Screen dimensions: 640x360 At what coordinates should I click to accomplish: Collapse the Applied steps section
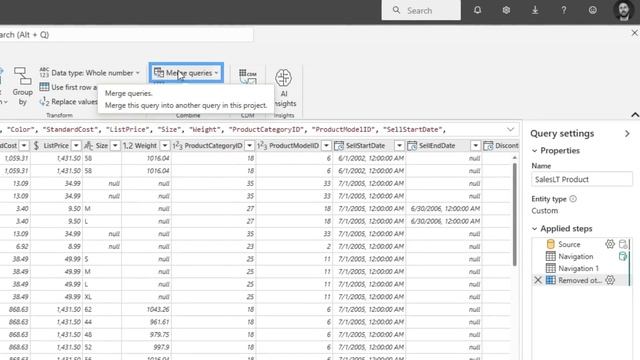(534, 229)
